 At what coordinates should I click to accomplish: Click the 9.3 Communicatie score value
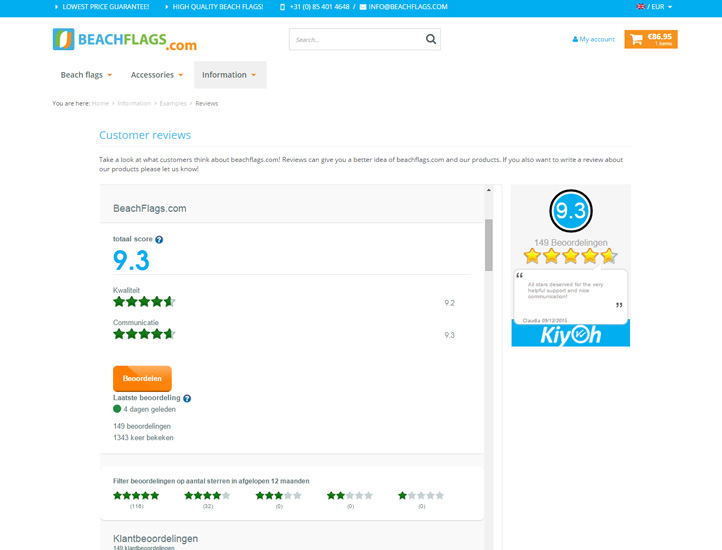[449, 335]
